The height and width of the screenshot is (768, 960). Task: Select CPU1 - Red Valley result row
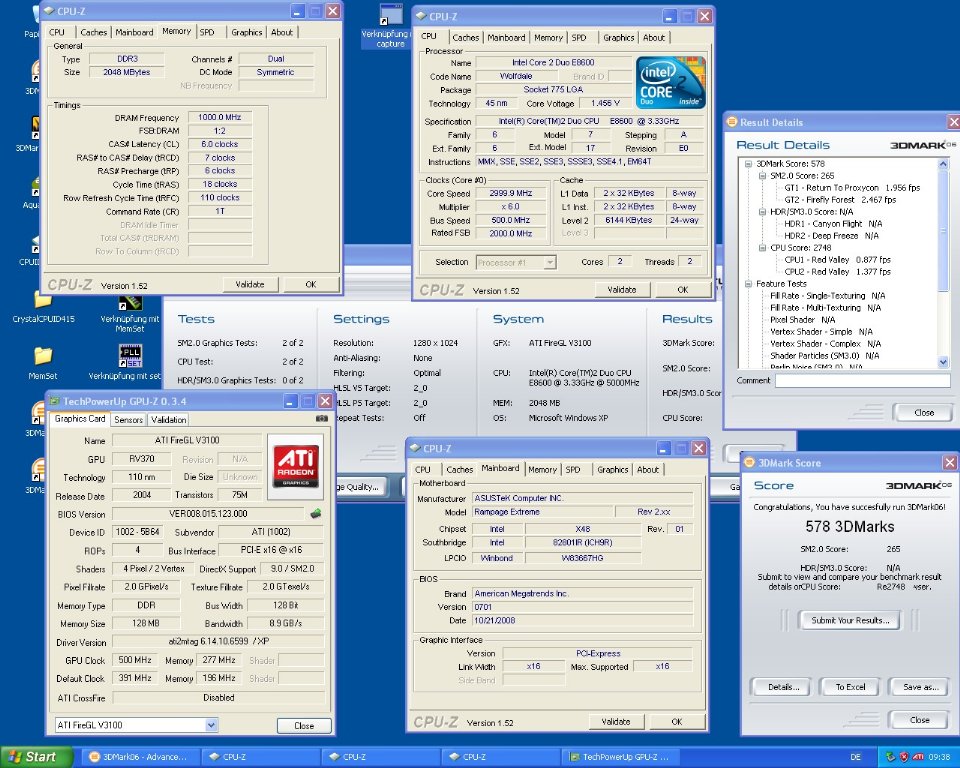[837, 260]
